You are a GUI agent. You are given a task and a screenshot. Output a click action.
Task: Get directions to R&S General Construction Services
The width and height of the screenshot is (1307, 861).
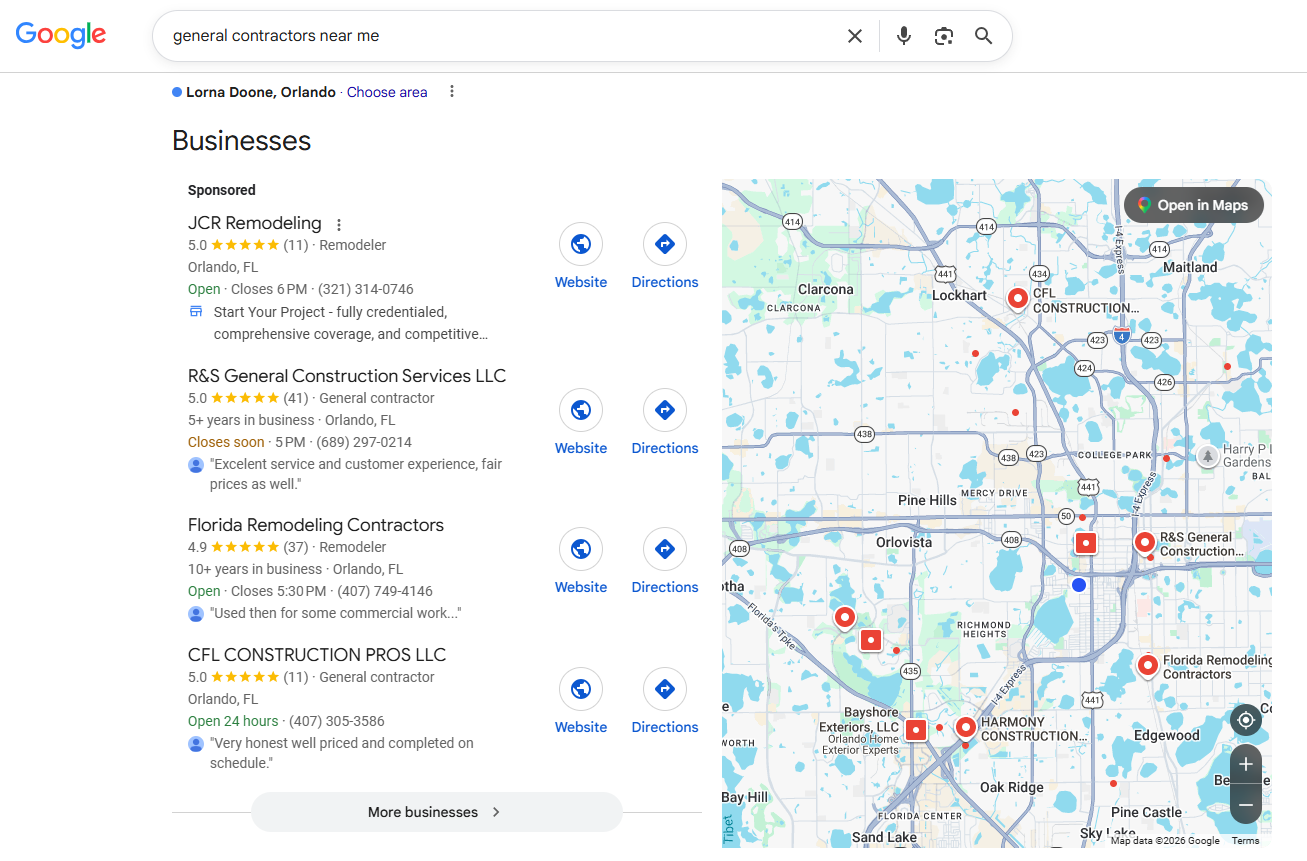click(x=665, y=422)
